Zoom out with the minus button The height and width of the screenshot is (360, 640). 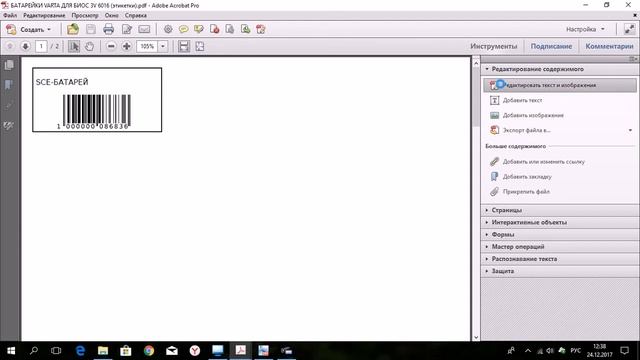(111, 46)
